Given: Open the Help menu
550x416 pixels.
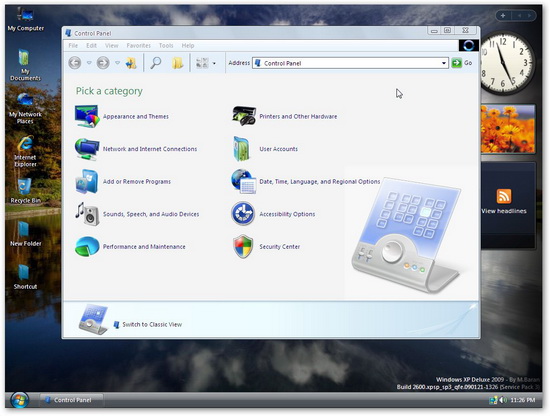Looking at the screenshot, I should (x=188, y=46).
